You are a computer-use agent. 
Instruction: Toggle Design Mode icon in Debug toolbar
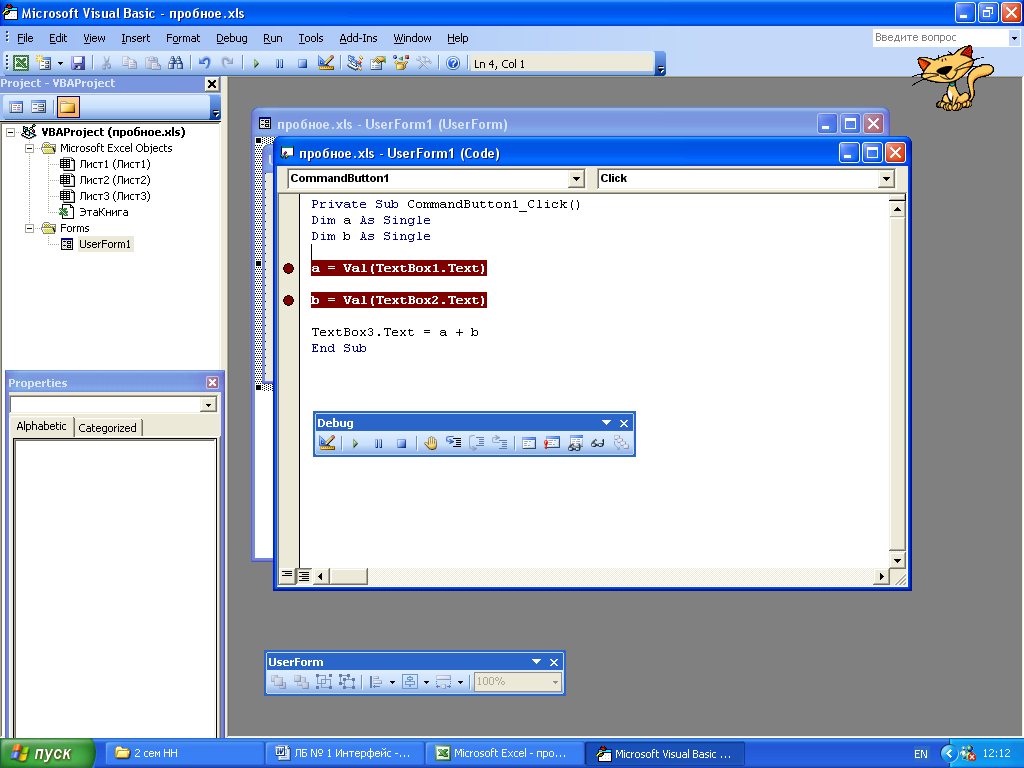click(327, 443)
